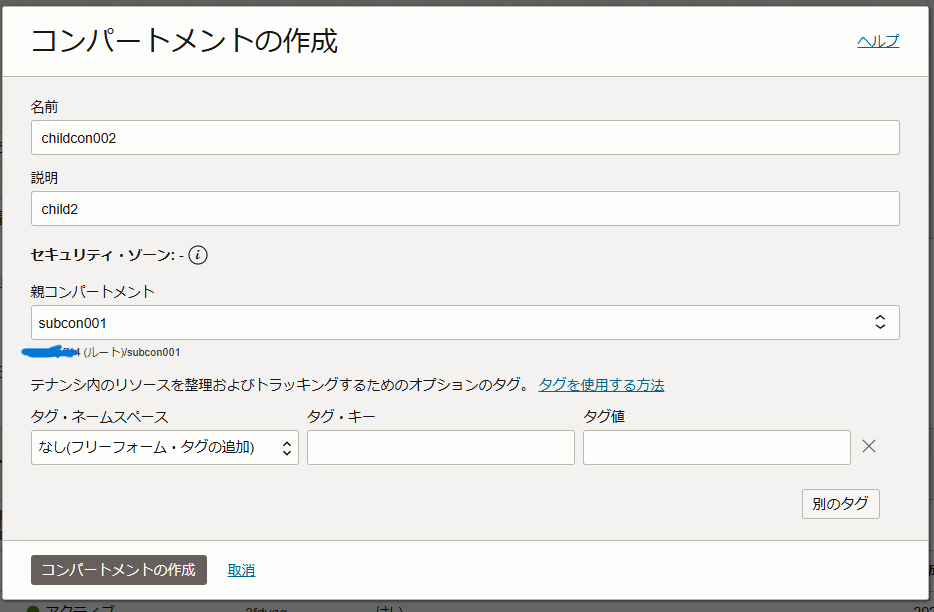Open the ヘルプ help link
The image size is (934, 612).
pos(879,41)
